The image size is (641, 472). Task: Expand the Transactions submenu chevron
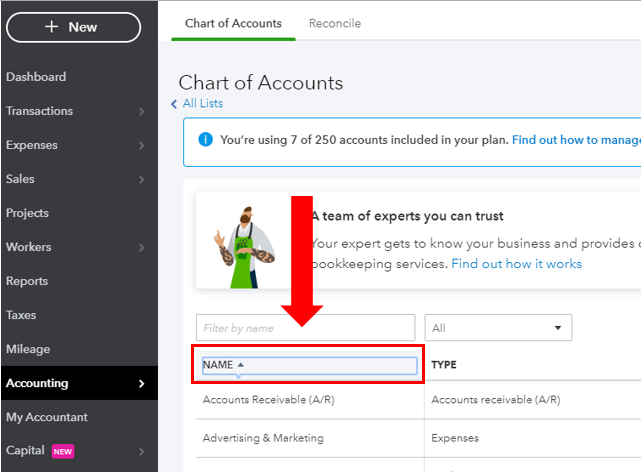pyautogui.click(x=141, y=111)
